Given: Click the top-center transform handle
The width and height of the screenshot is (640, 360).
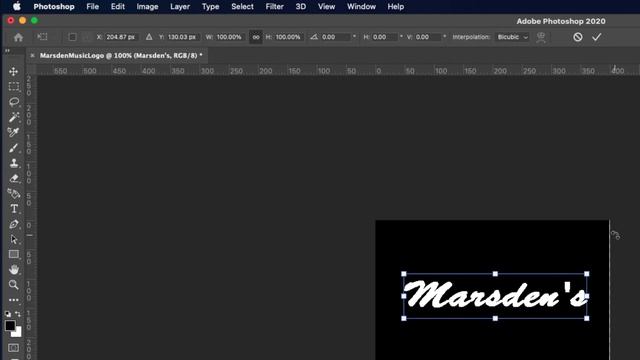Looking at the screenshot, I should (x=495, y=274).
